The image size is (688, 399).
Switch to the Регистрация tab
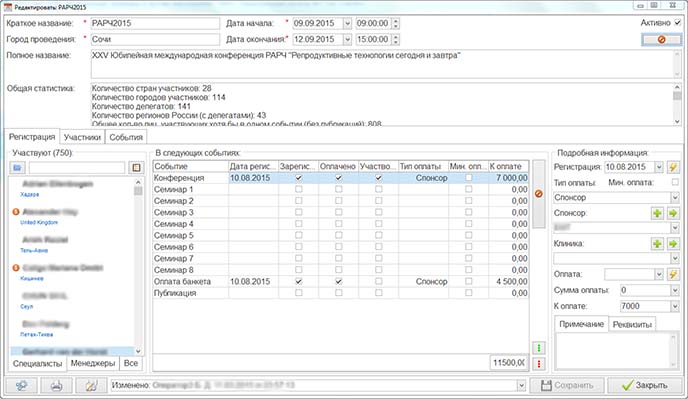coord(32,137)
